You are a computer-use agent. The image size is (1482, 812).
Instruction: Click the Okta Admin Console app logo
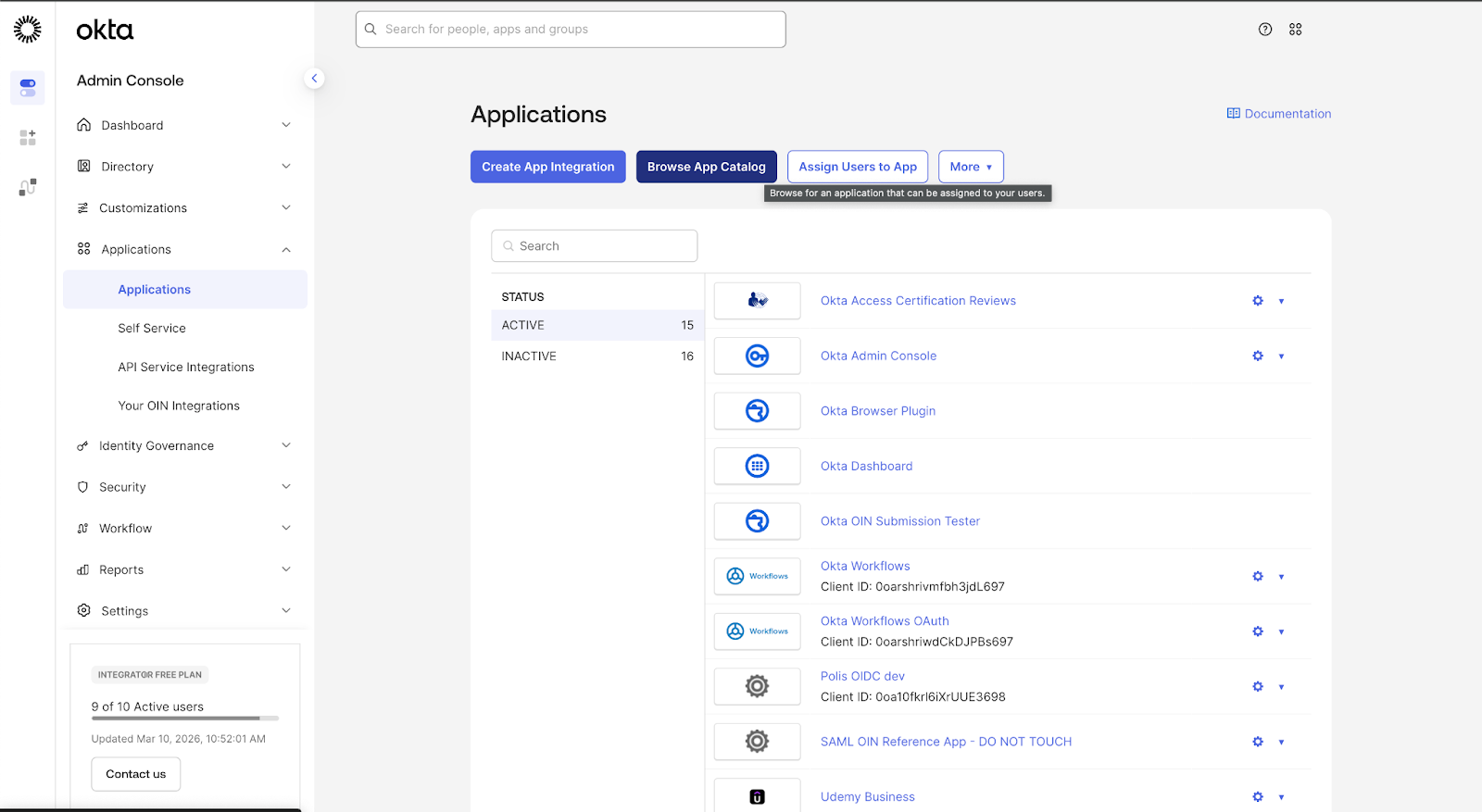(x=758, y=356)
